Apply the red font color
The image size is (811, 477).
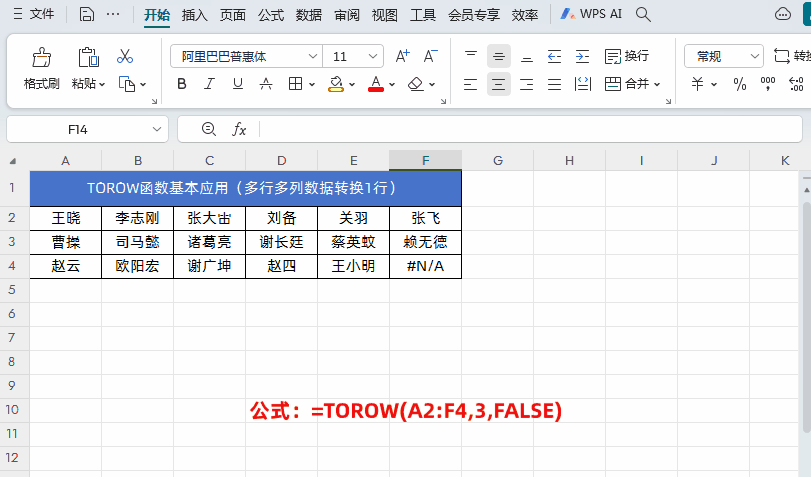pyautogui.click(x=376, y=84)
